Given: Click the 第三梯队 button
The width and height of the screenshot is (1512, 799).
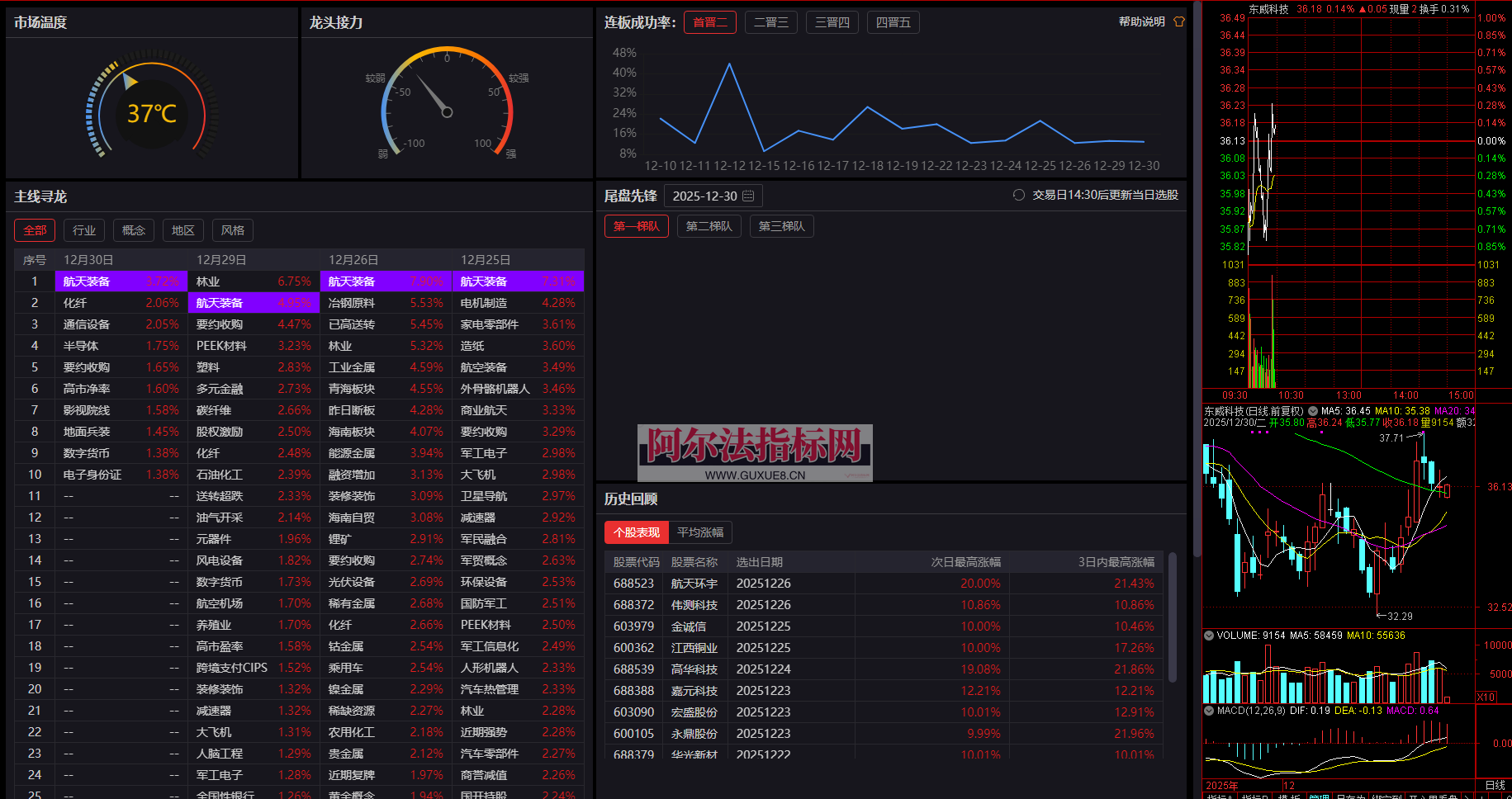Looking at the screenshot, I should (781, 225).
